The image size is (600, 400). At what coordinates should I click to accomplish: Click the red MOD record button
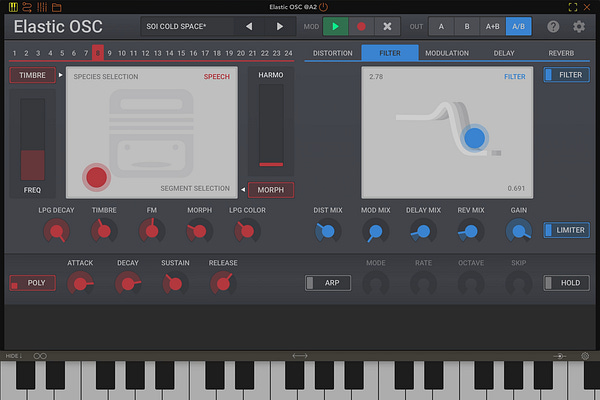click(x=361, y=26)
